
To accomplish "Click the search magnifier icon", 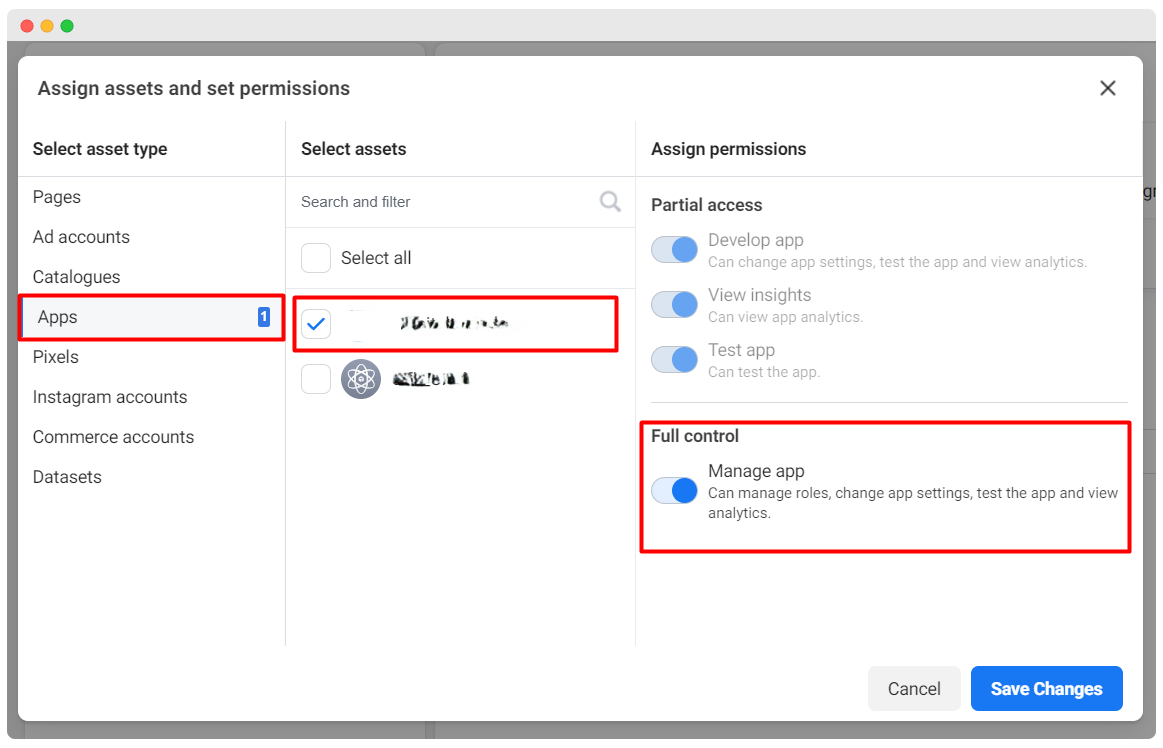I will [610, 202].
